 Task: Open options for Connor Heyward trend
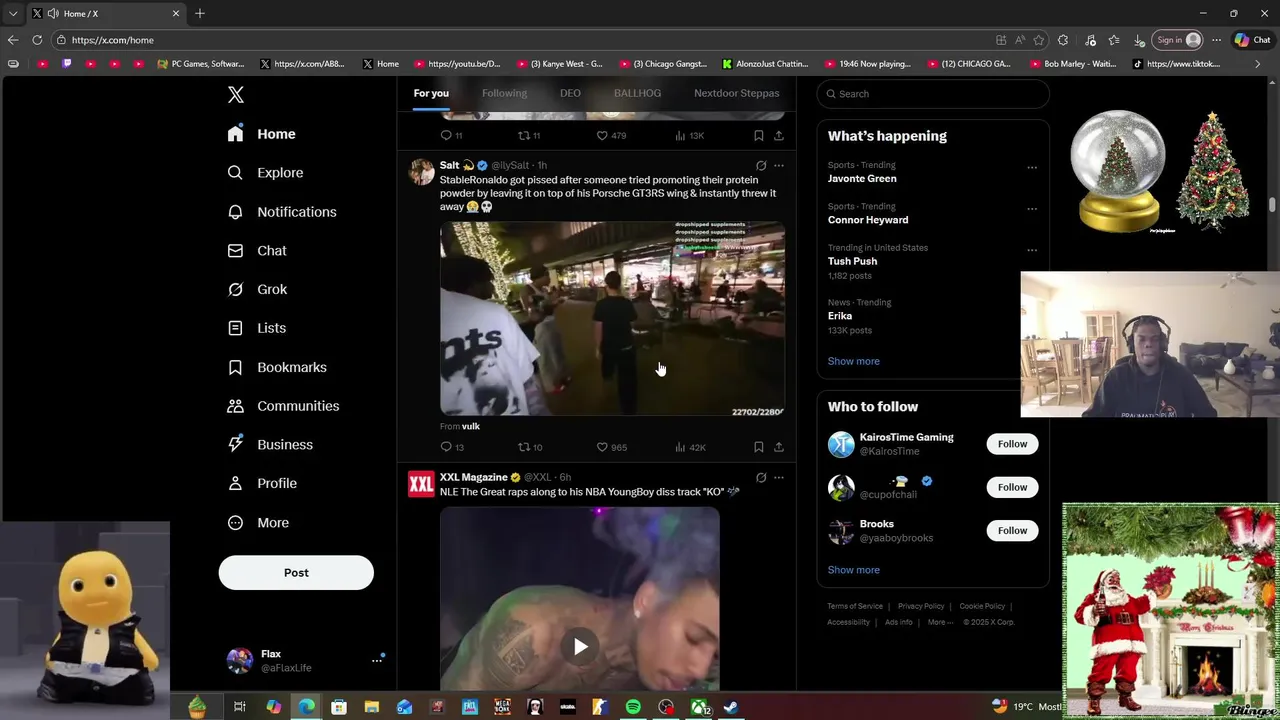coord(1032,209)
